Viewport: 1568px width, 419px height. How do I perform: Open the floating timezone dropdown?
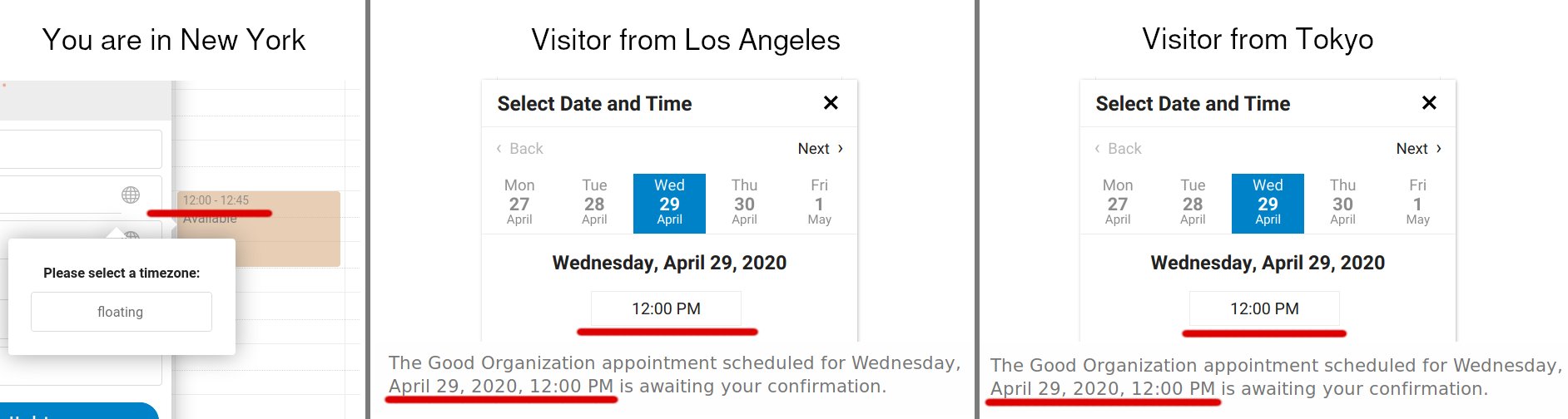121,312
